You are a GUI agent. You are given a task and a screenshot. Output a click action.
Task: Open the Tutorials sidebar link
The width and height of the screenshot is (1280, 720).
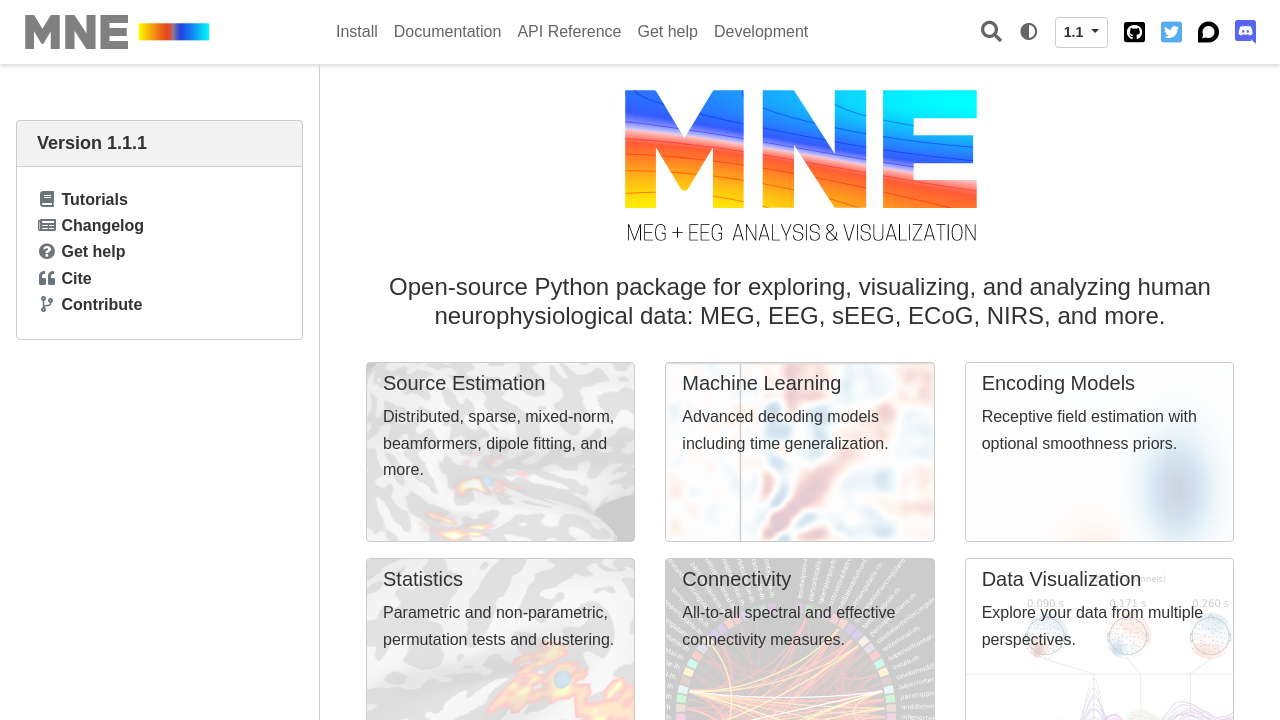click(95, 200)
